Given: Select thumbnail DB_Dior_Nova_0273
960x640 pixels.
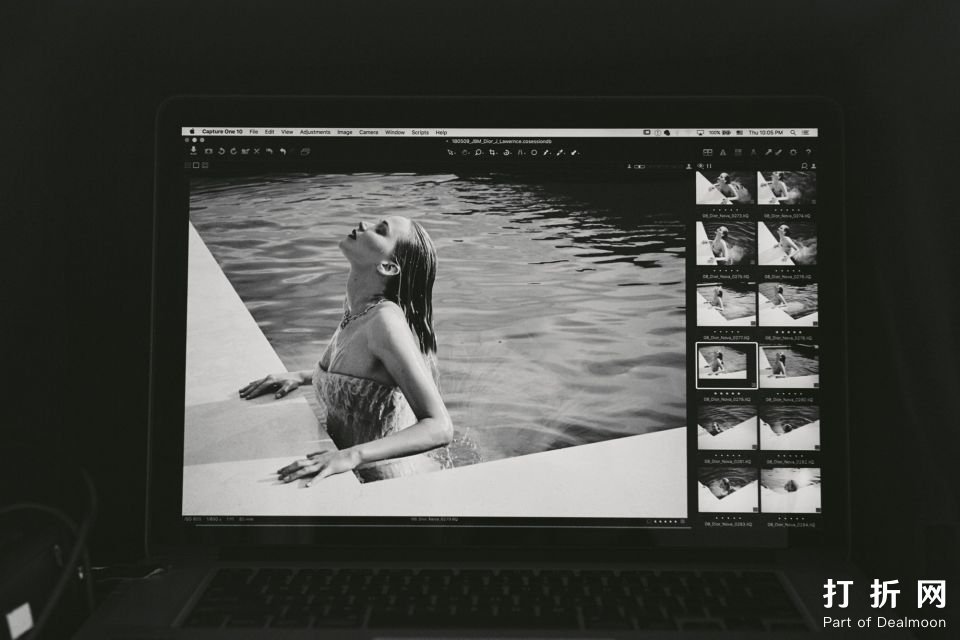Looking at the screenshot, I should point(725,187).
